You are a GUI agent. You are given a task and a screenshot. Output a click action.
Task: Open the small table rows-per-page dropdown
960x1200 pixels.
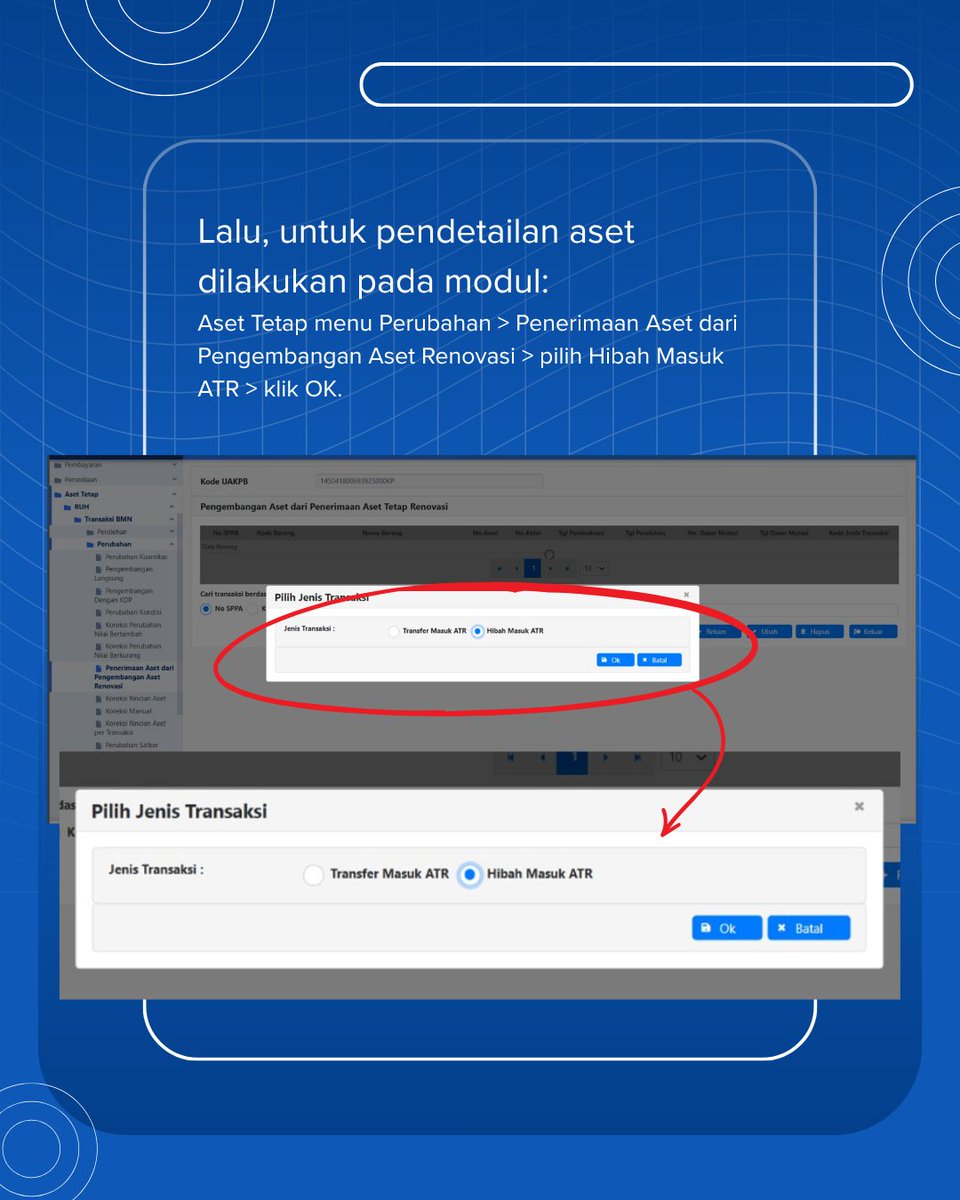coord(594,568)
